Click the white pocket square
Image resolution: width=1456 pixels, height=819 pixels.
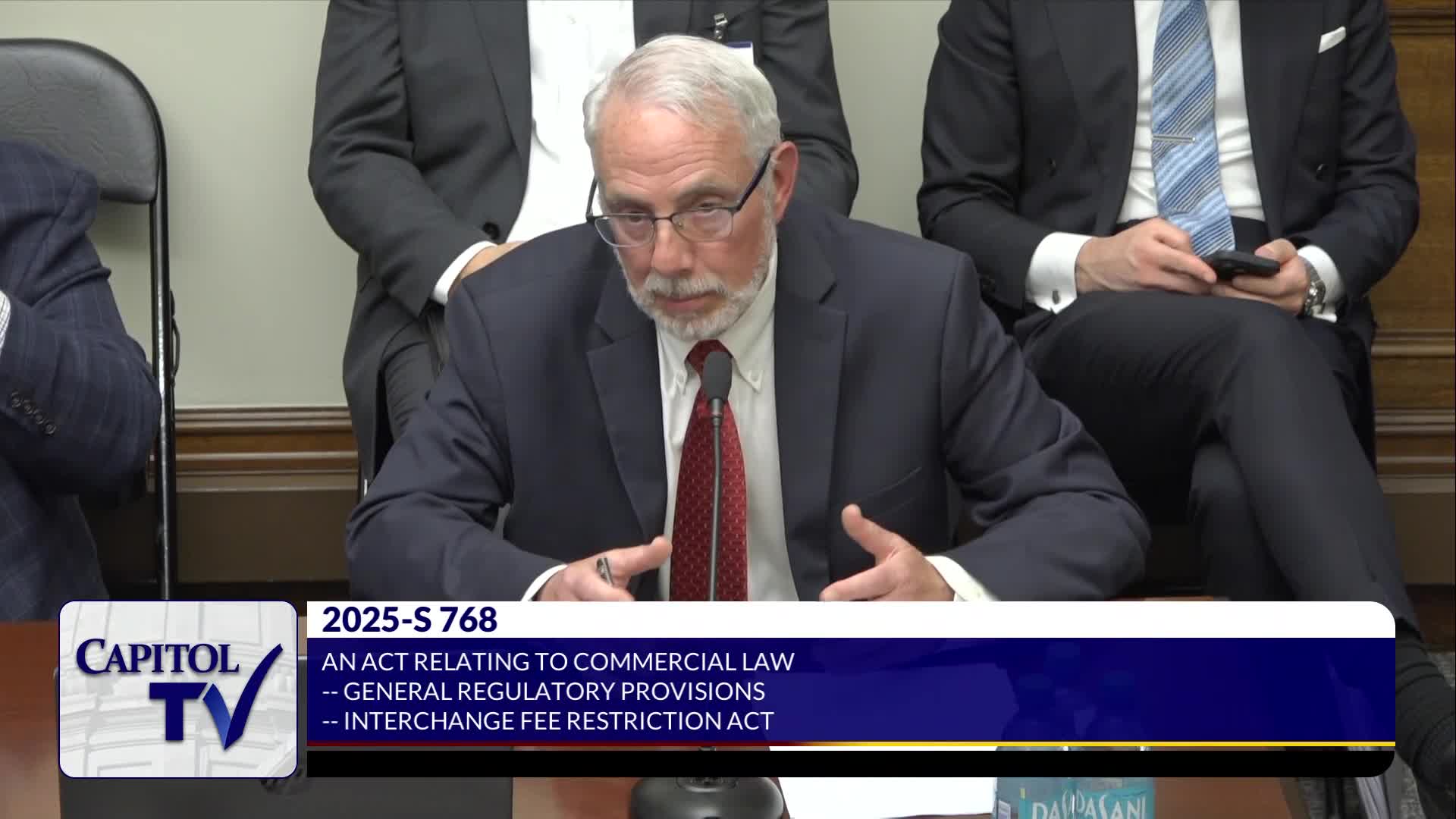(x=1331, y=39)
